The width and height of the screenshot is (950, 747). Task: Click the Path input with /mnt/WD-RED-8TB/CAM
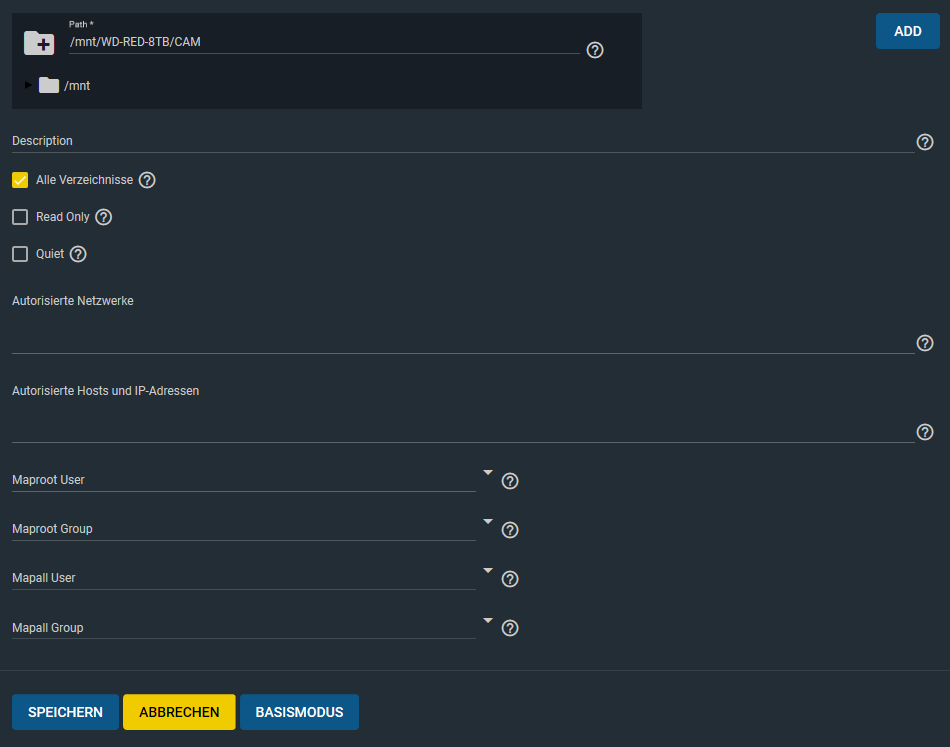324,42
